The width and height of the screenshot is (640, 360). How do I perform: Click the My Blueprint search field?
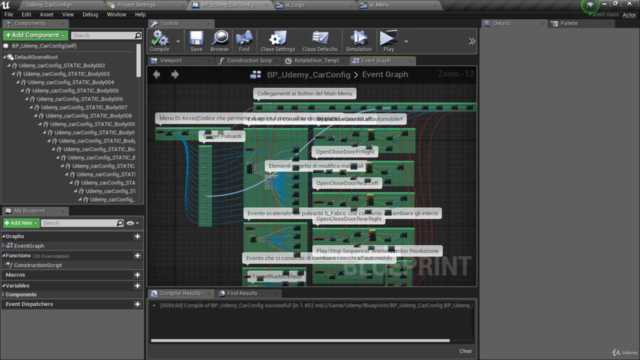79,223
